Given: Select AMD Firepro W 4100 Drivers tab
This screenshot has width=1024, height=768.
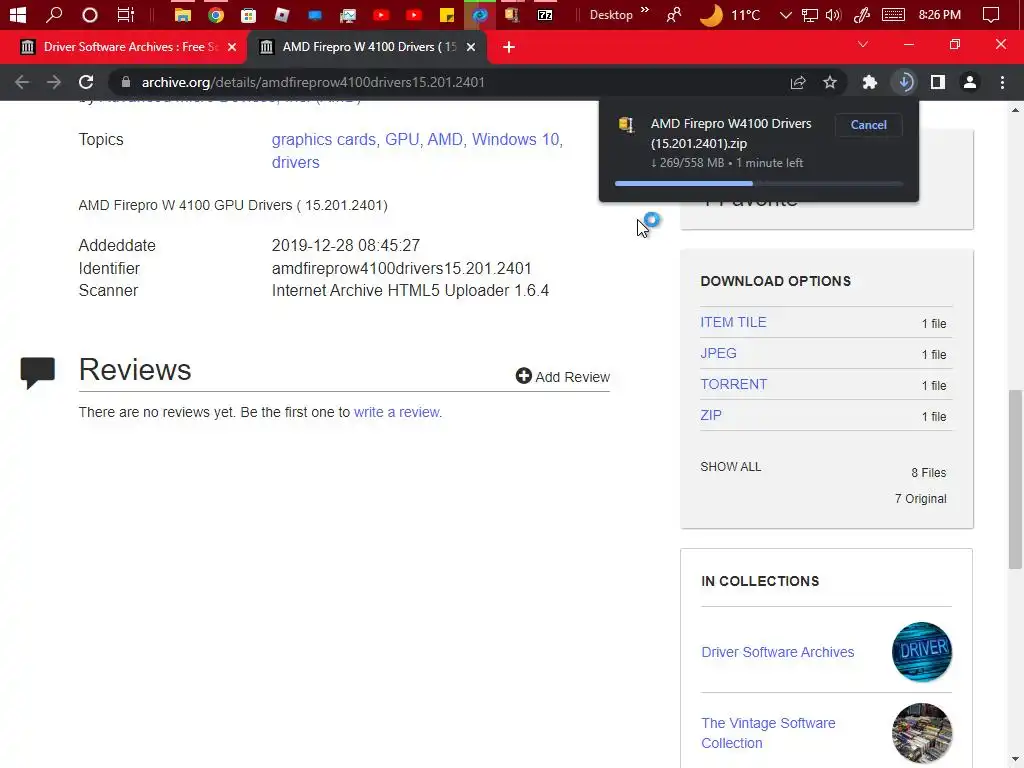Looking at the screenshot, I should click(366, 47).
